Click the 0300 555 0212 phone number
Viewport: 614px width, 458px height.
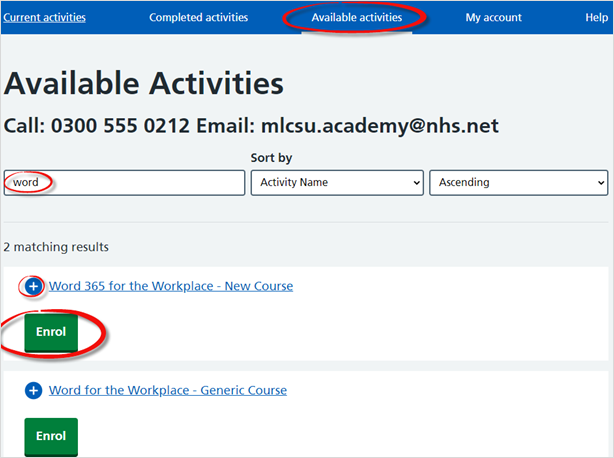pyautogui.click(x=120, y=126)
